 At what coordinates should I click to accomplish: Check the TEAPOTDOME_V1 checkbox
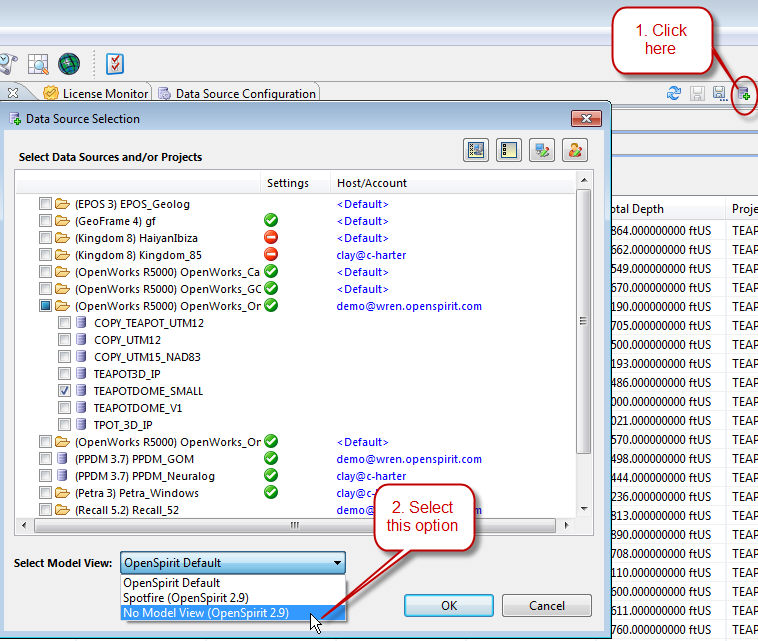pos(64,408)
